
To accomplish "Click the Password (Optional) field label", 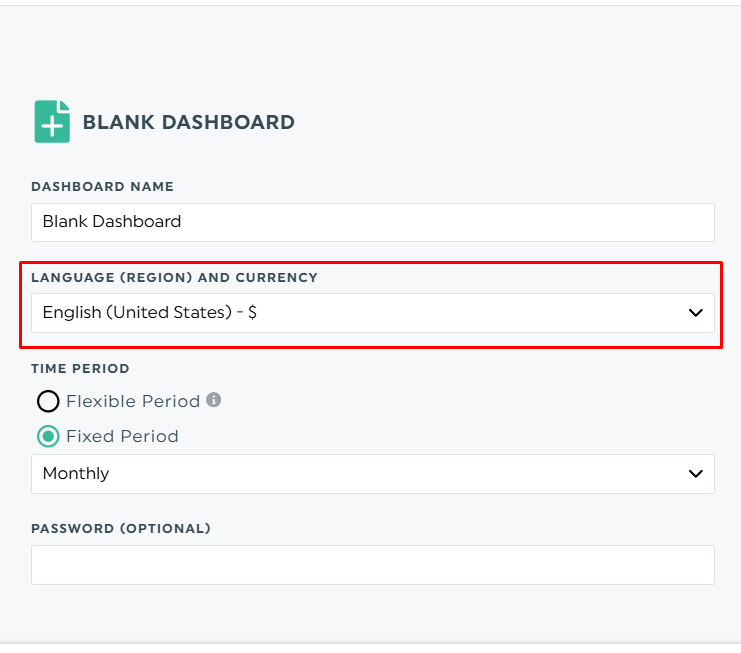I will (120, 528).
